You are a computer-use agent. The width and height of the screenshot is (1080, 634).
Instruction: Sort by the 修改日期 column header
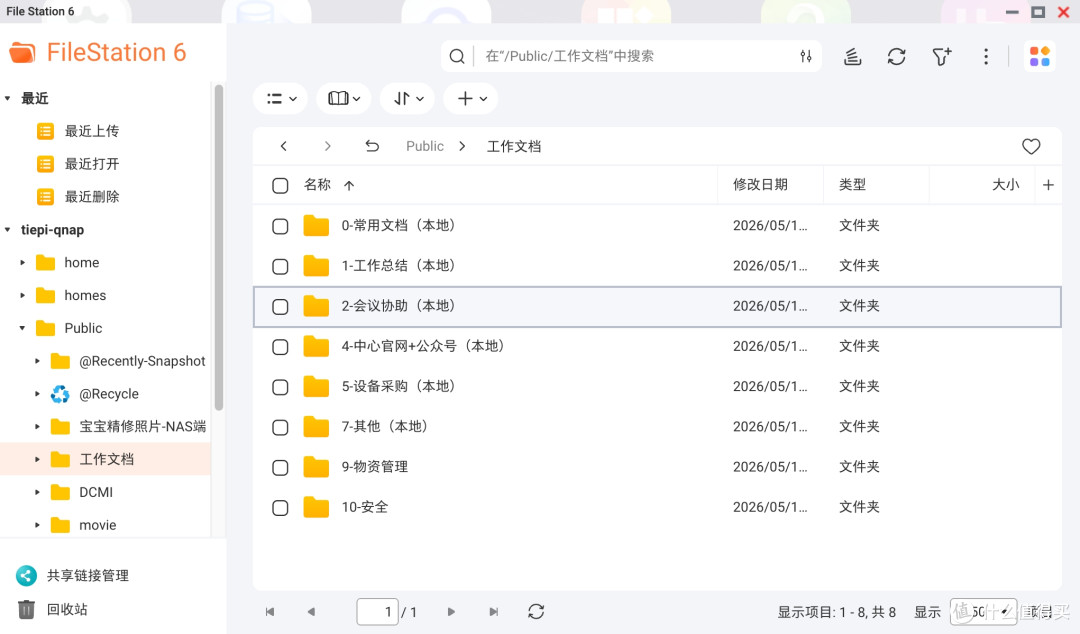(760, 185)
